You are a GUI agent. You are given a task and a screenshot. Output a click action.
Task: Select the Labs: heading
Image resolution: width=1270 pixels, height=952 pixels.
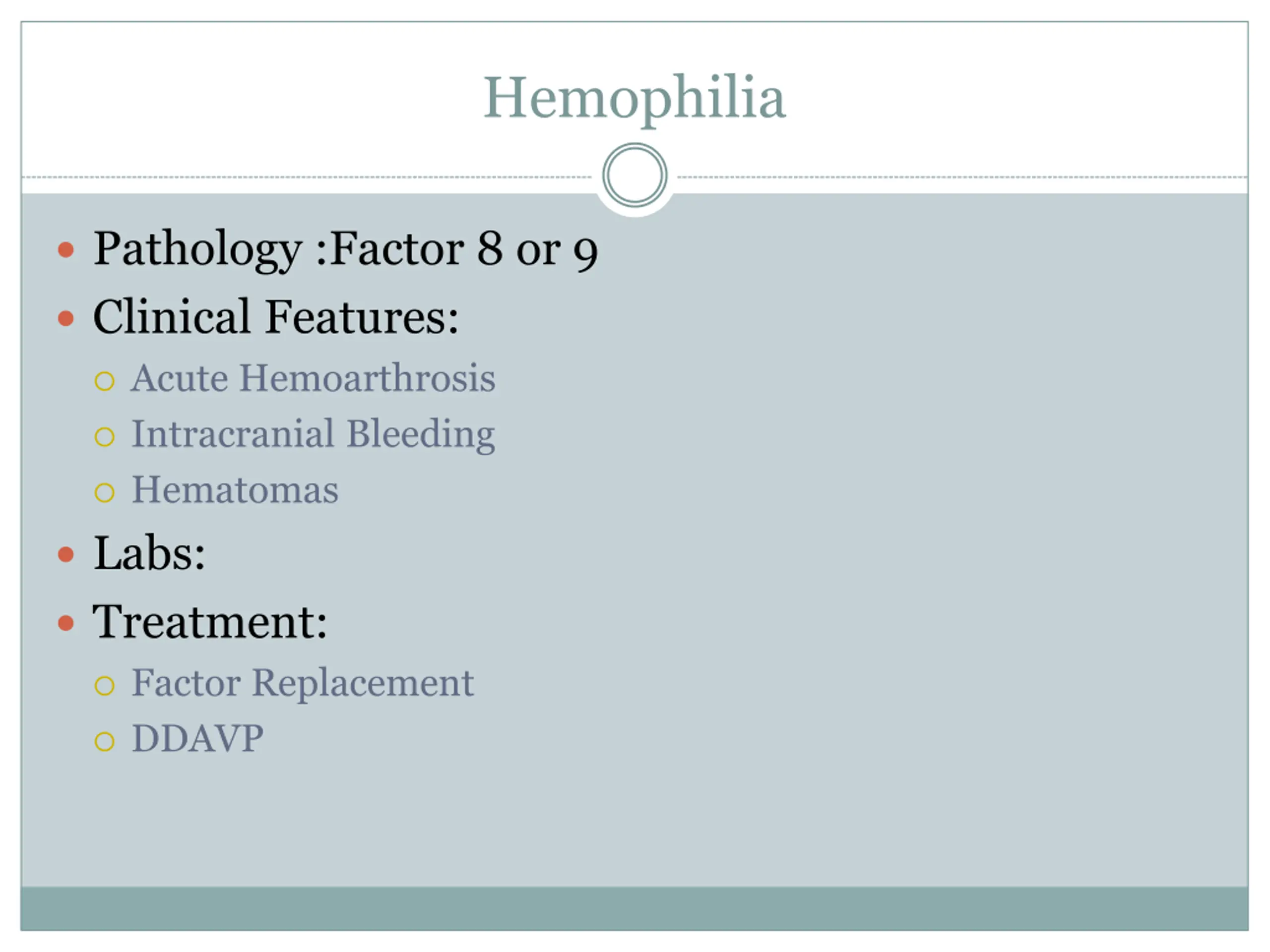coord(149,553)
